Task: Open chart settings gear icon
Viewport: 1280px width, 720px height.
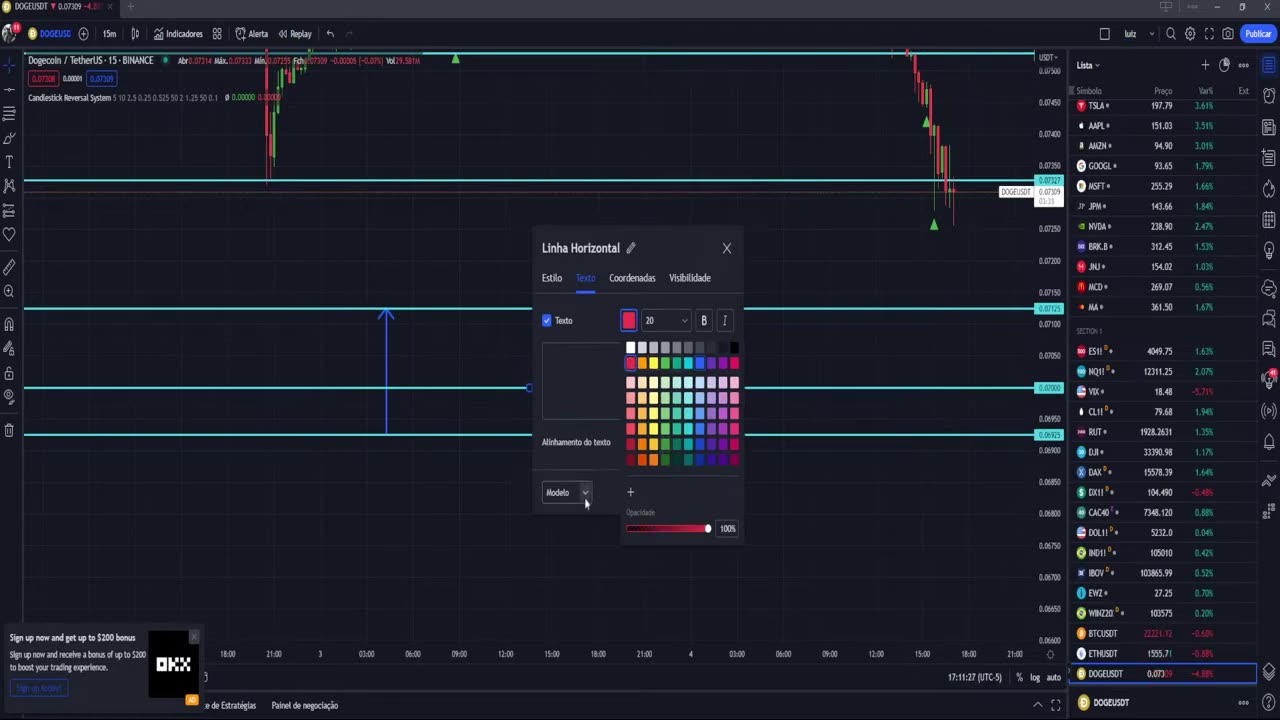Action: (1190, 34)
